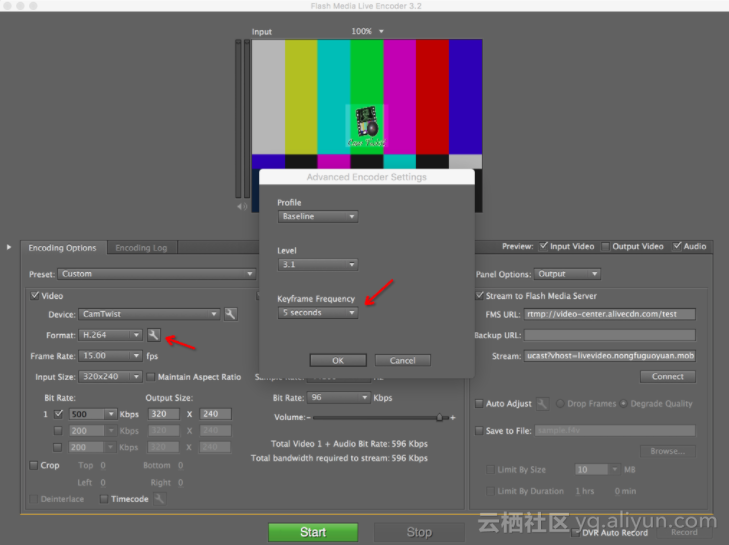Open H.264 advanced format settings wrench
Viewport: 729px width, 545px height.
click(x=154, y=335)
